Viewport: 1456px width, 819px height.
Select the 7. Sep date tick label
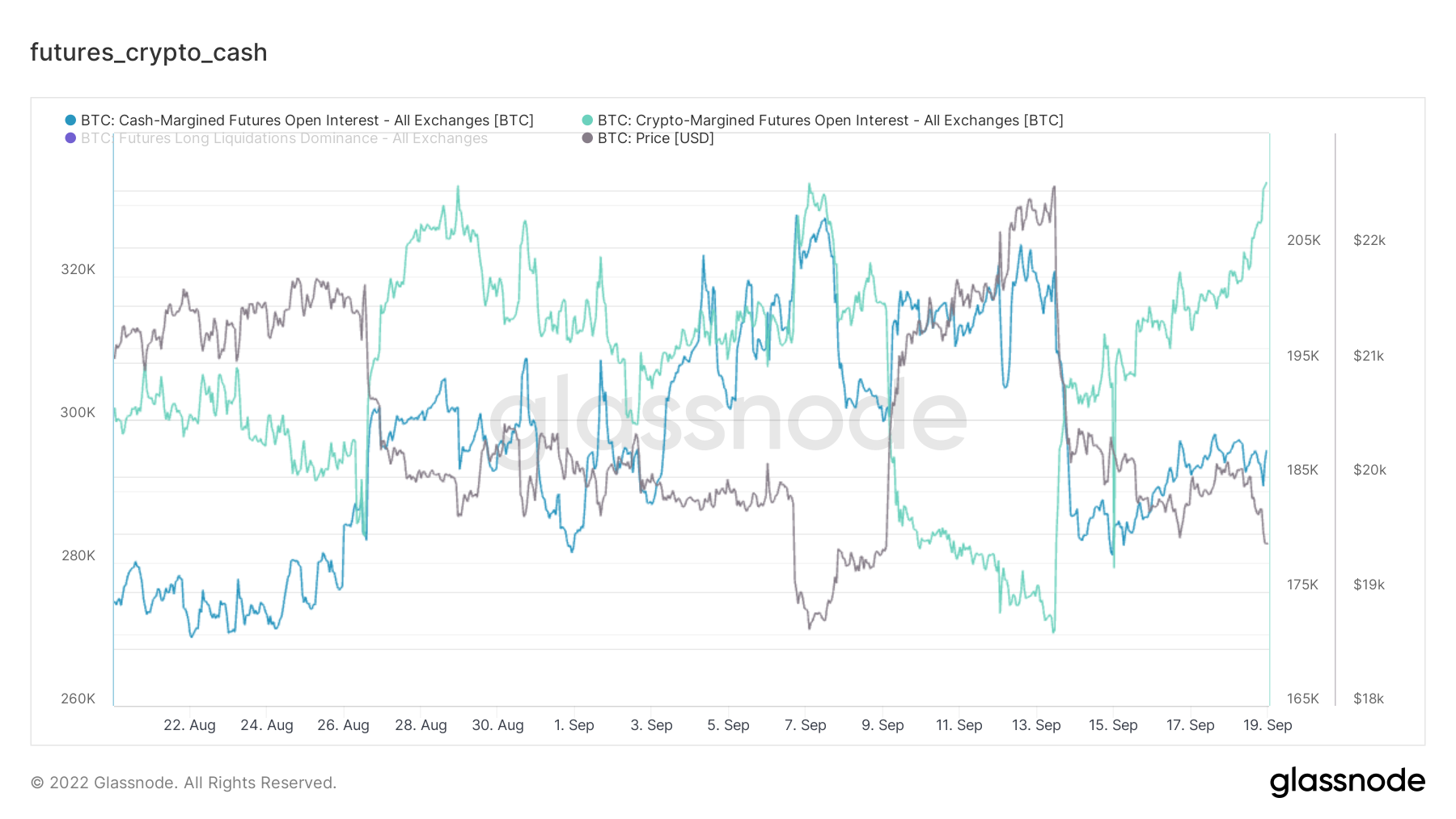coord(805,725)
